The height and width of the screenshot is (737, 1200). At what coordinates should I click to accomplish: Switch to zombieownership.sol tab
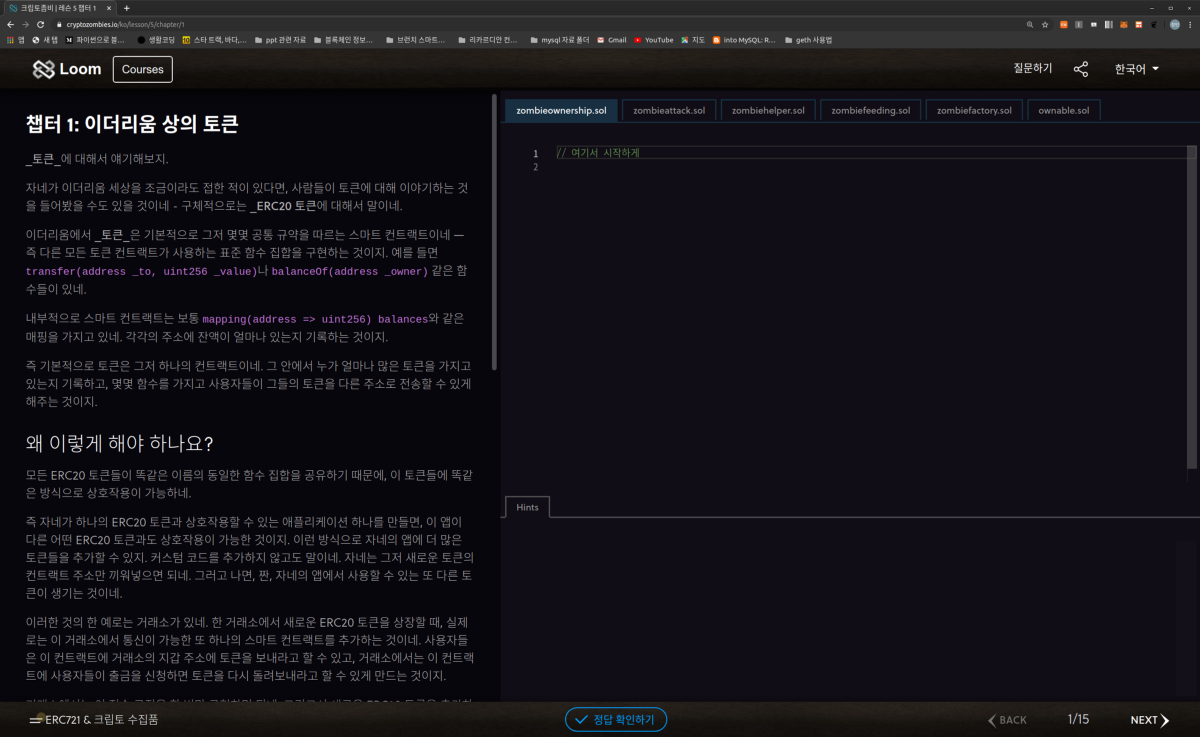(x=561, y=110)
